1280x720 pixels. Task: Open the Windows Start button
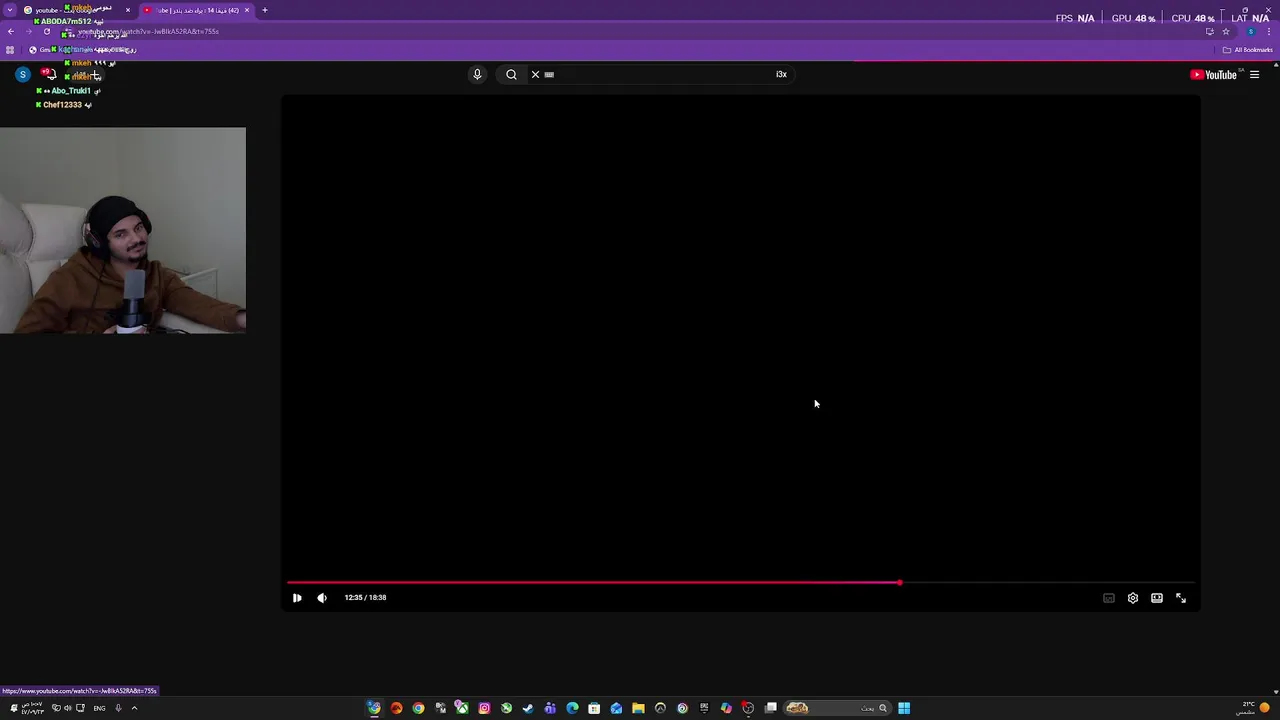point(904,708)
